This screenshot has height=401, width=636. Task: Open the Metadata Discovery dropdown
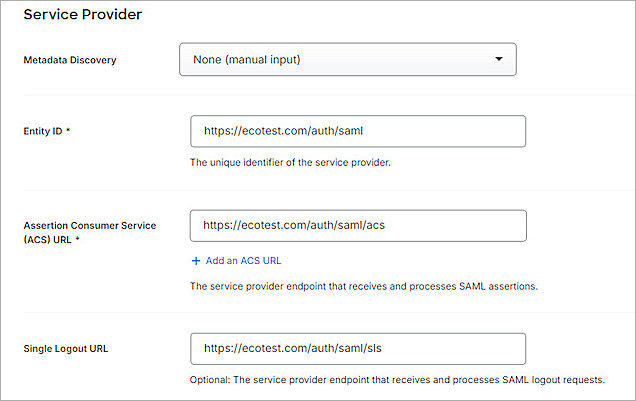click(346, 59)
